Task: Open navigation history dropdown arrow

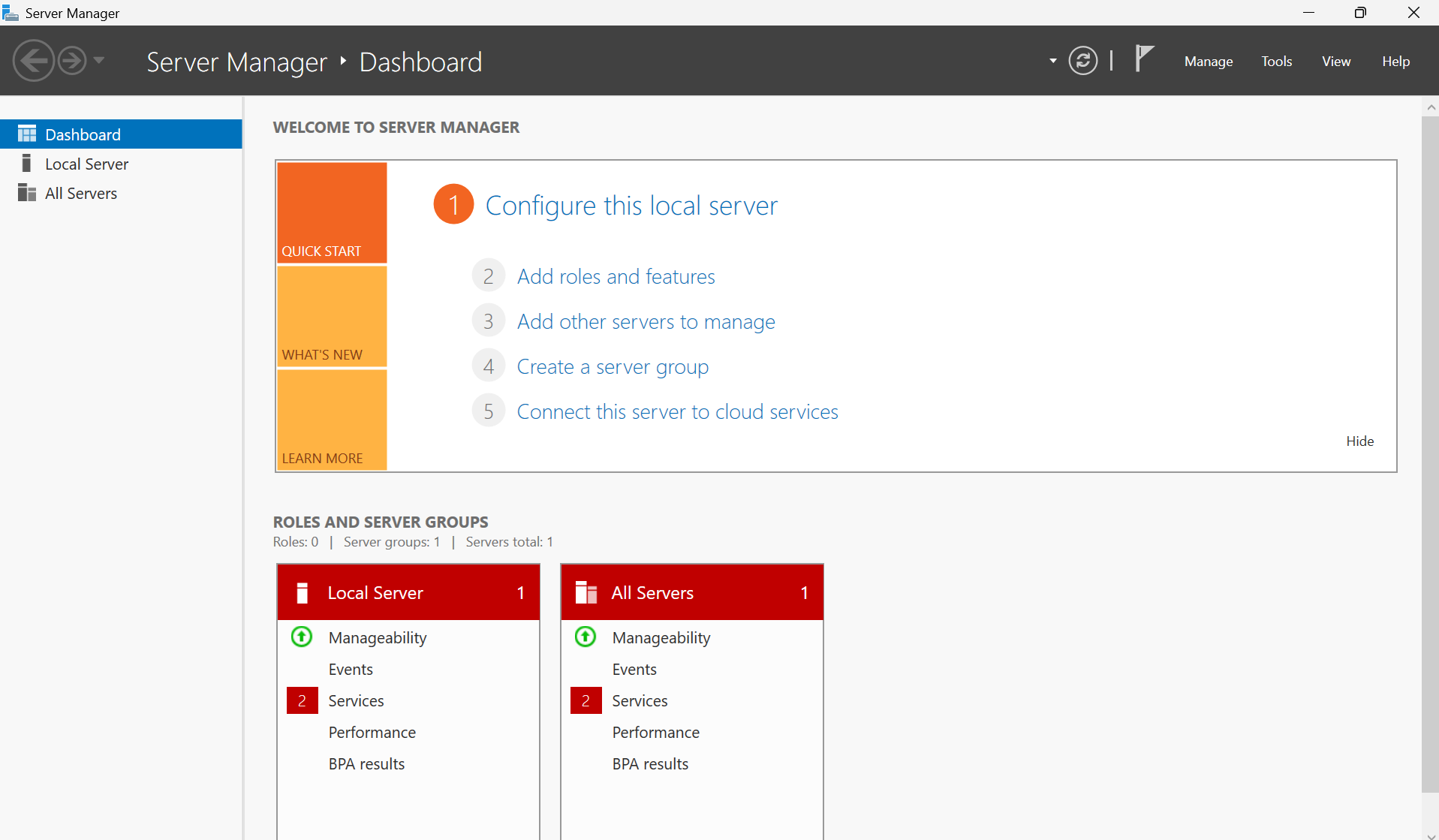Action: coord(99,61)
